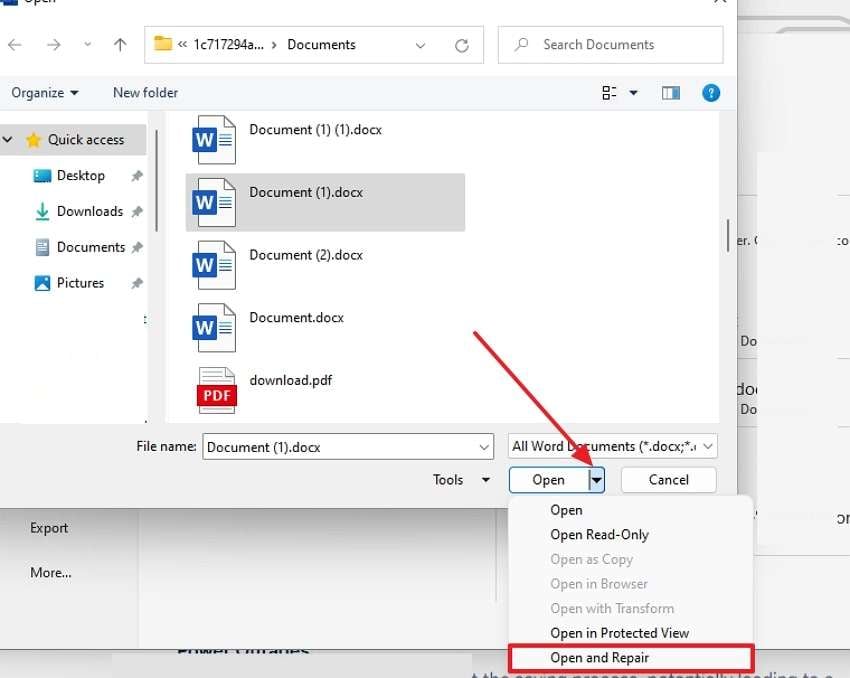Change the file view layout icon
The width and height of the screenshot is (850, 678).
tap(609, 93)
